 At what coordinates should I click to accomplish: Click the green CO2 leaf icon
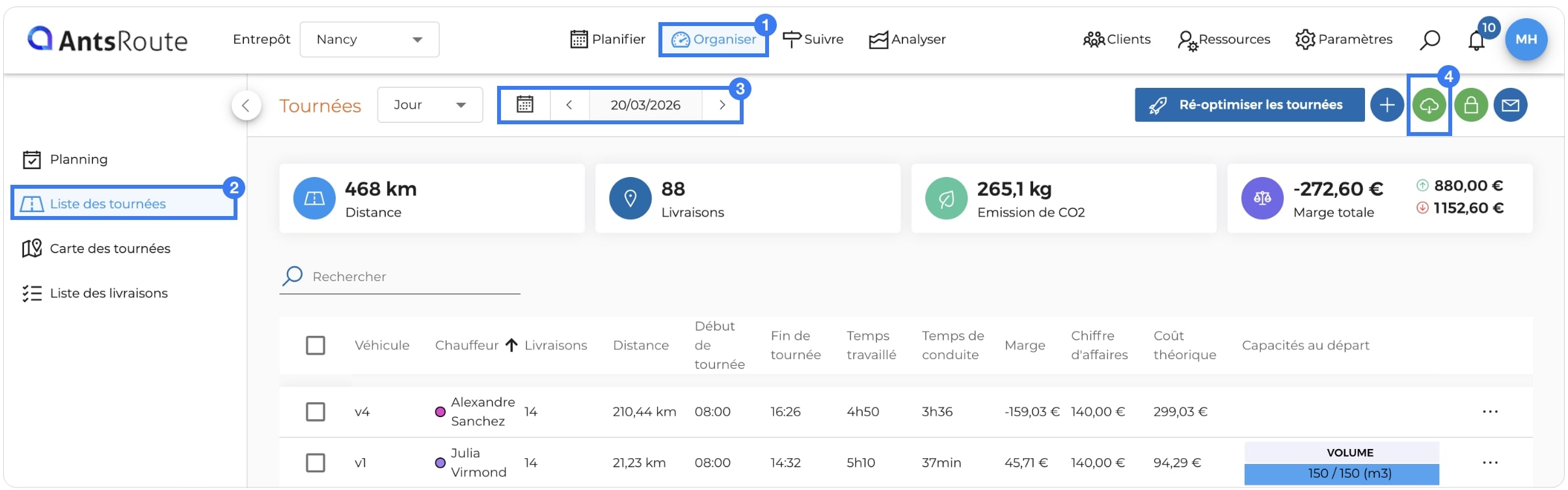point(946,198)
